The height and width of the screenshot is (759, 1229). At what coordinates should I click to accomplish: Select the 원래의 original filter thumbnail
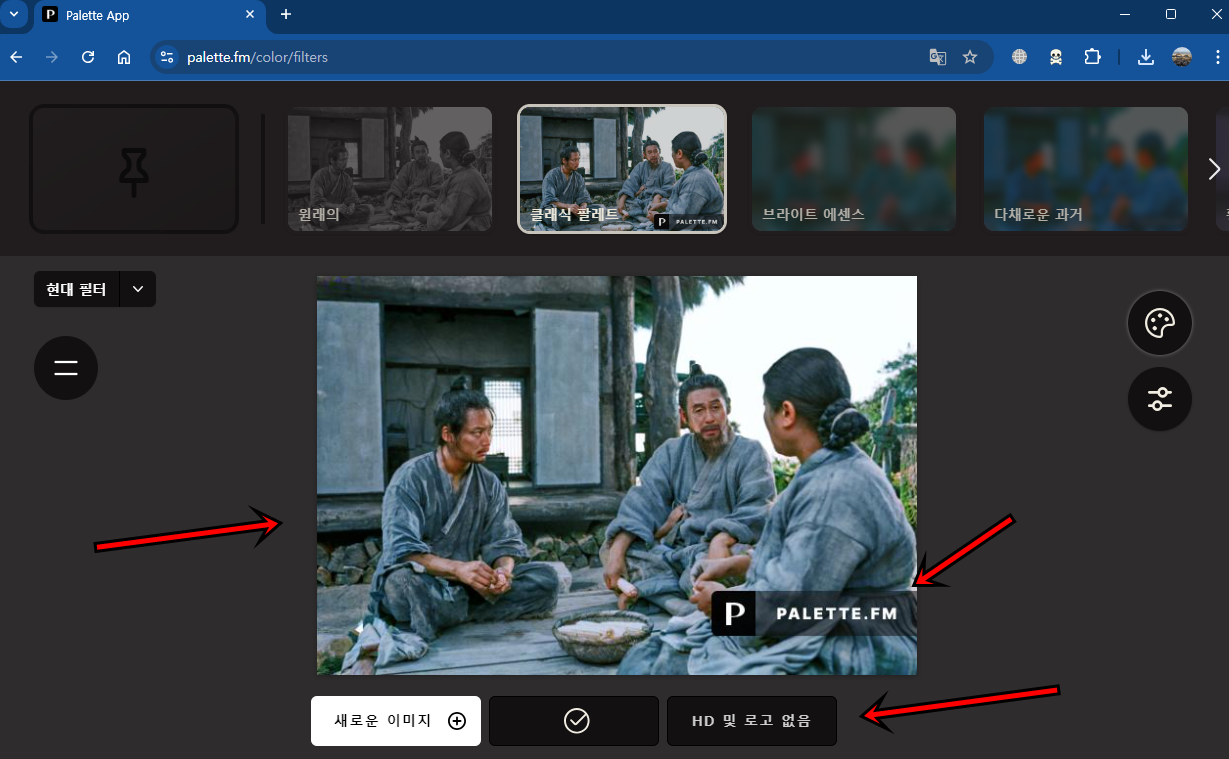click(x=390, y=169)
